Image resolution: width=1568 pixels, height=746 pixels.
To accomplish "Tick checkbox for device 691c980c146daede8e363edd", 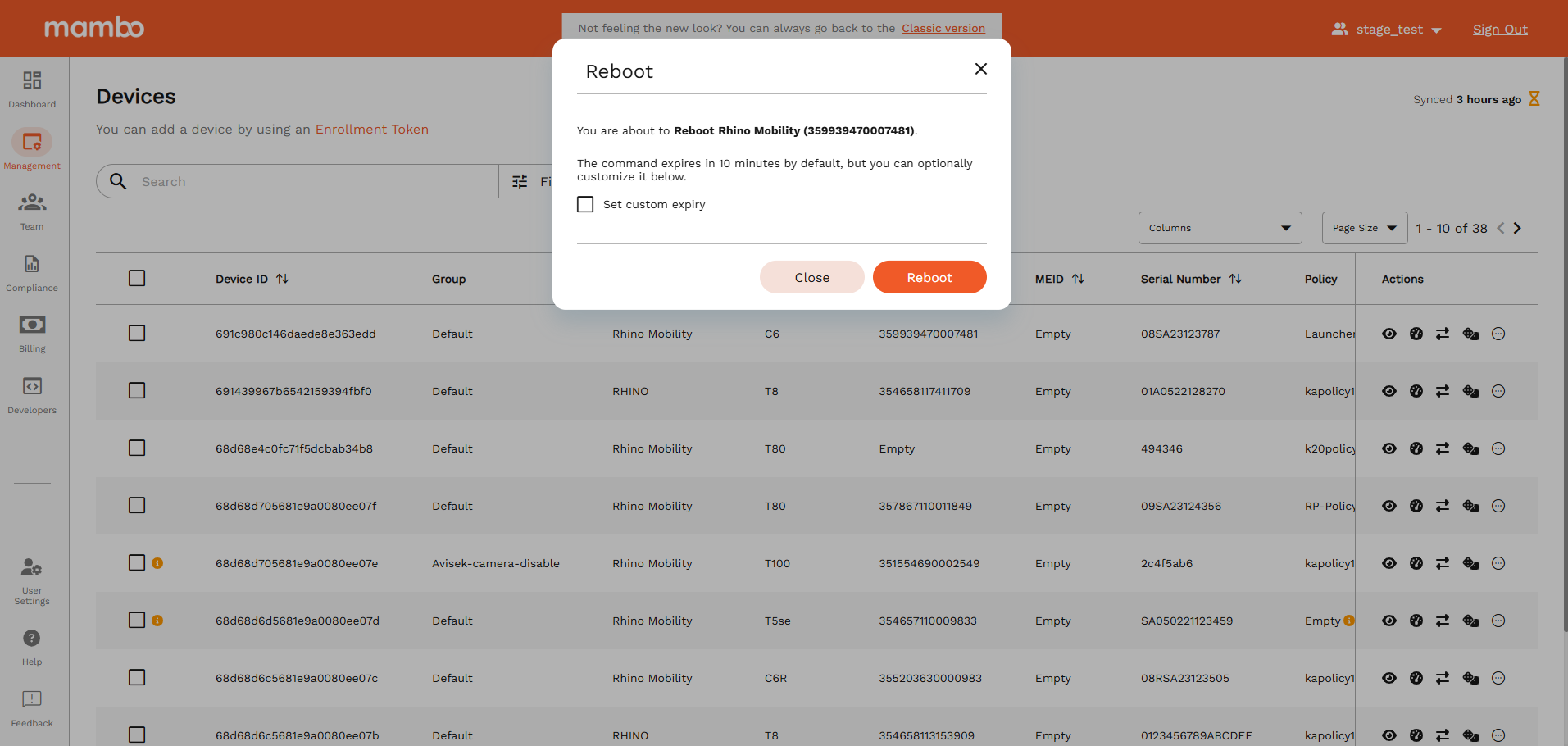I will (137, 334).
